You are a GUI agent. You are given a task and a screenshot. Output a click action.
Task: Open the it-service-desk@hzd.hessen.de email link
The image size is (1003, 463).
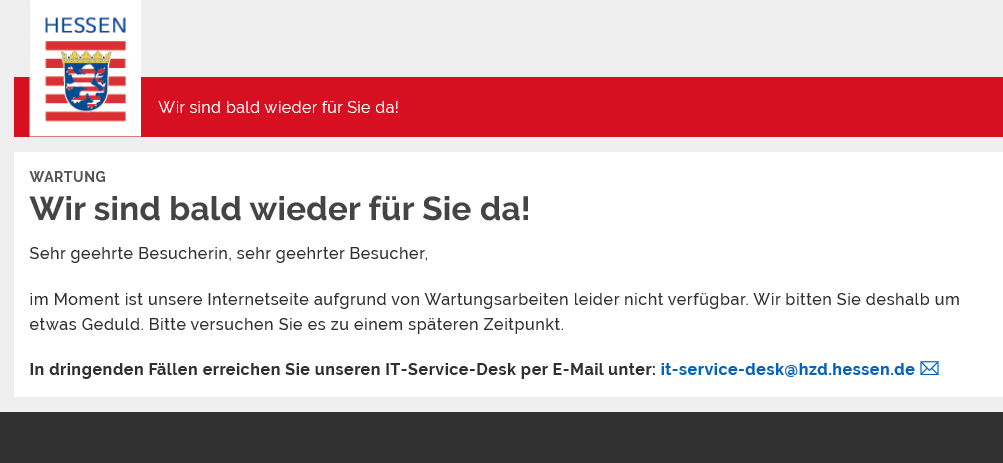click(x=787, y=370)
